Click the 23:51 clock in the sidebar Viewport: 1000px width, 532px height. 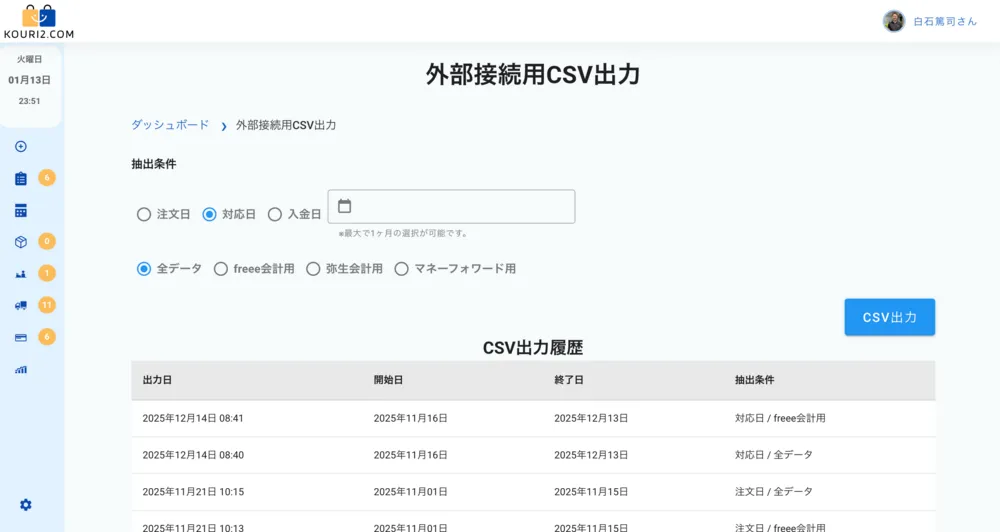click(29, 101)
